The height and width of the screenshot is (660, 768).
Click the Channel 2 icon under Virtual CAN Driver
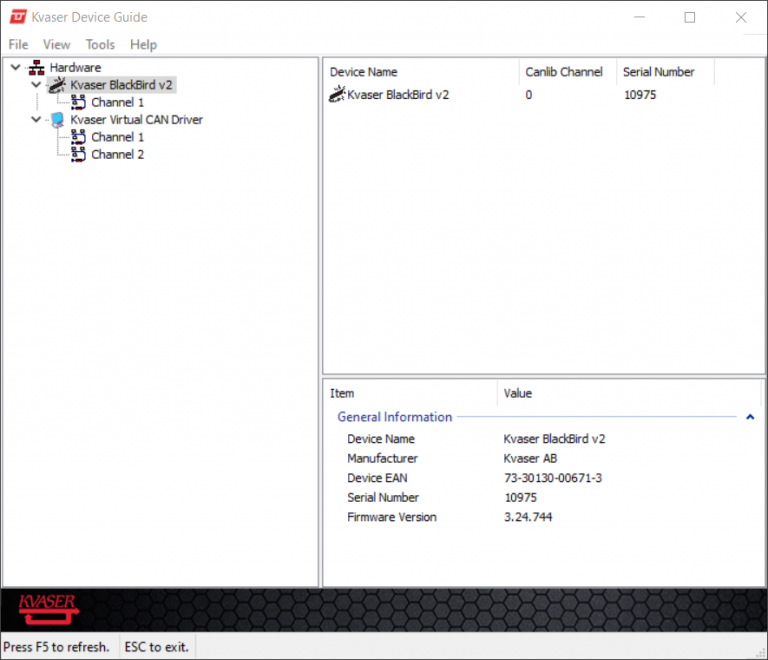tap(78, 154)
